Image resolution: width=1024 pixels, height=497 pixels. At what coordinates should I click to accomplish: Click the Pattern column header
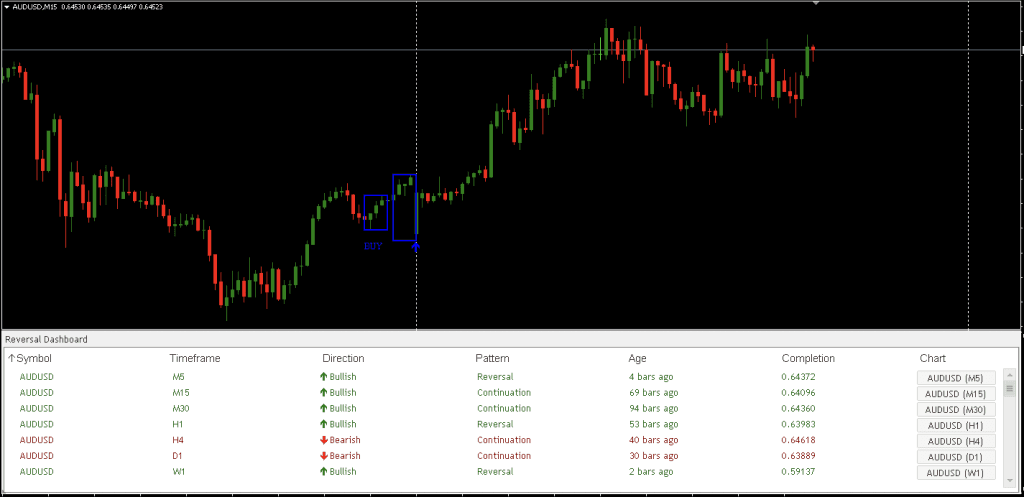tap(492, 358)
